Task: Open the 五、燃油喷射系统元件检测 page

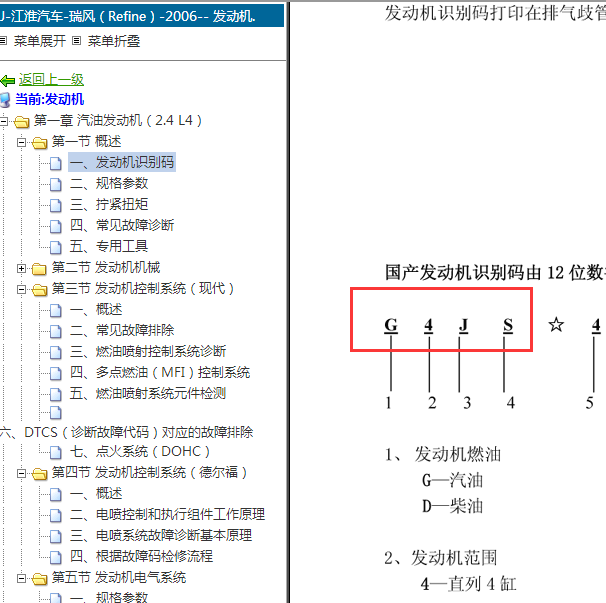Action: [x=148, y=393]
